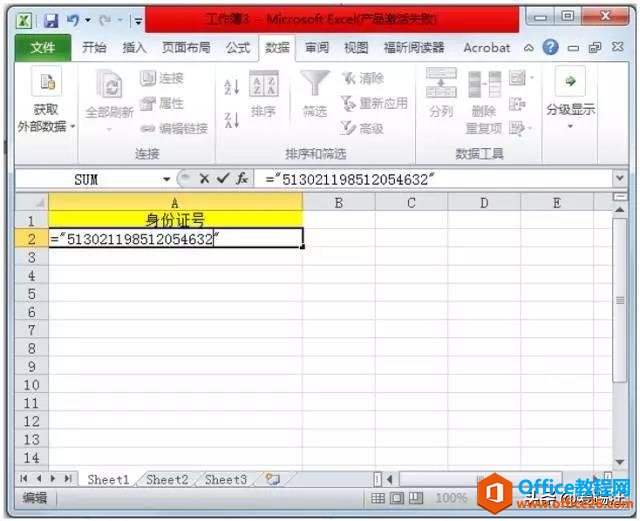The width and height of the screenshot is (640, 521).
Task: Go to first sheet with navigation arrow
Action: tap(23, 478)
